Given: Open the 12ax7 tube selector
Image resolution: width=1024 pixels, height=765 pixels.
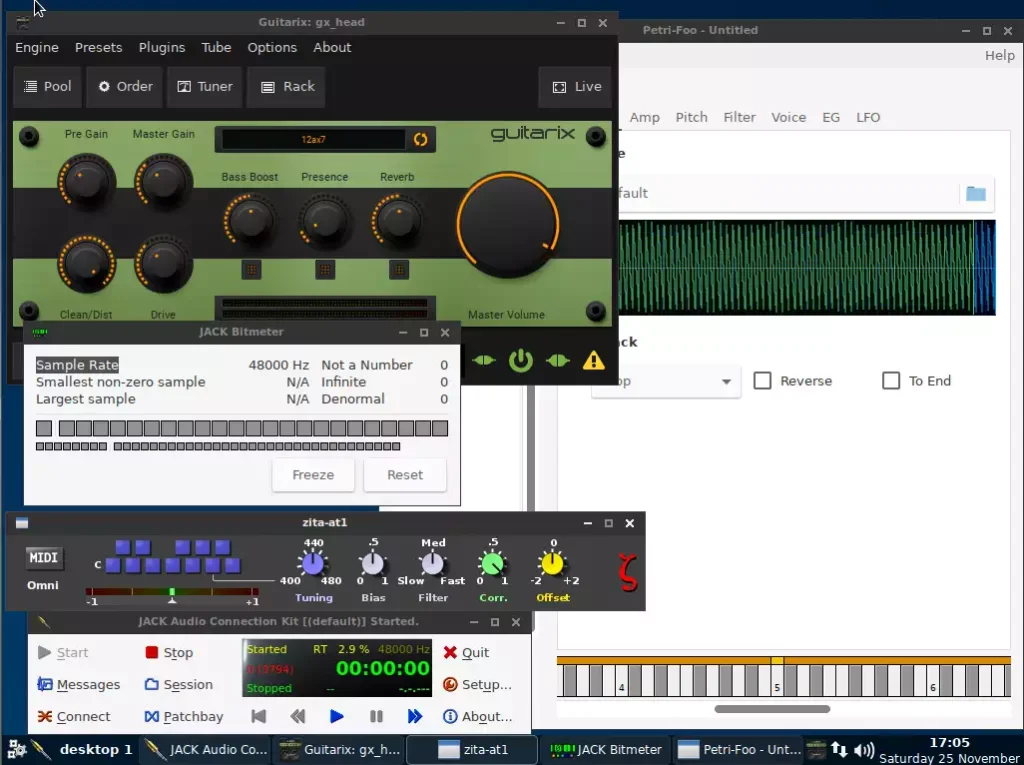Looking at the screenshot, I should click(x=313, y=139).
